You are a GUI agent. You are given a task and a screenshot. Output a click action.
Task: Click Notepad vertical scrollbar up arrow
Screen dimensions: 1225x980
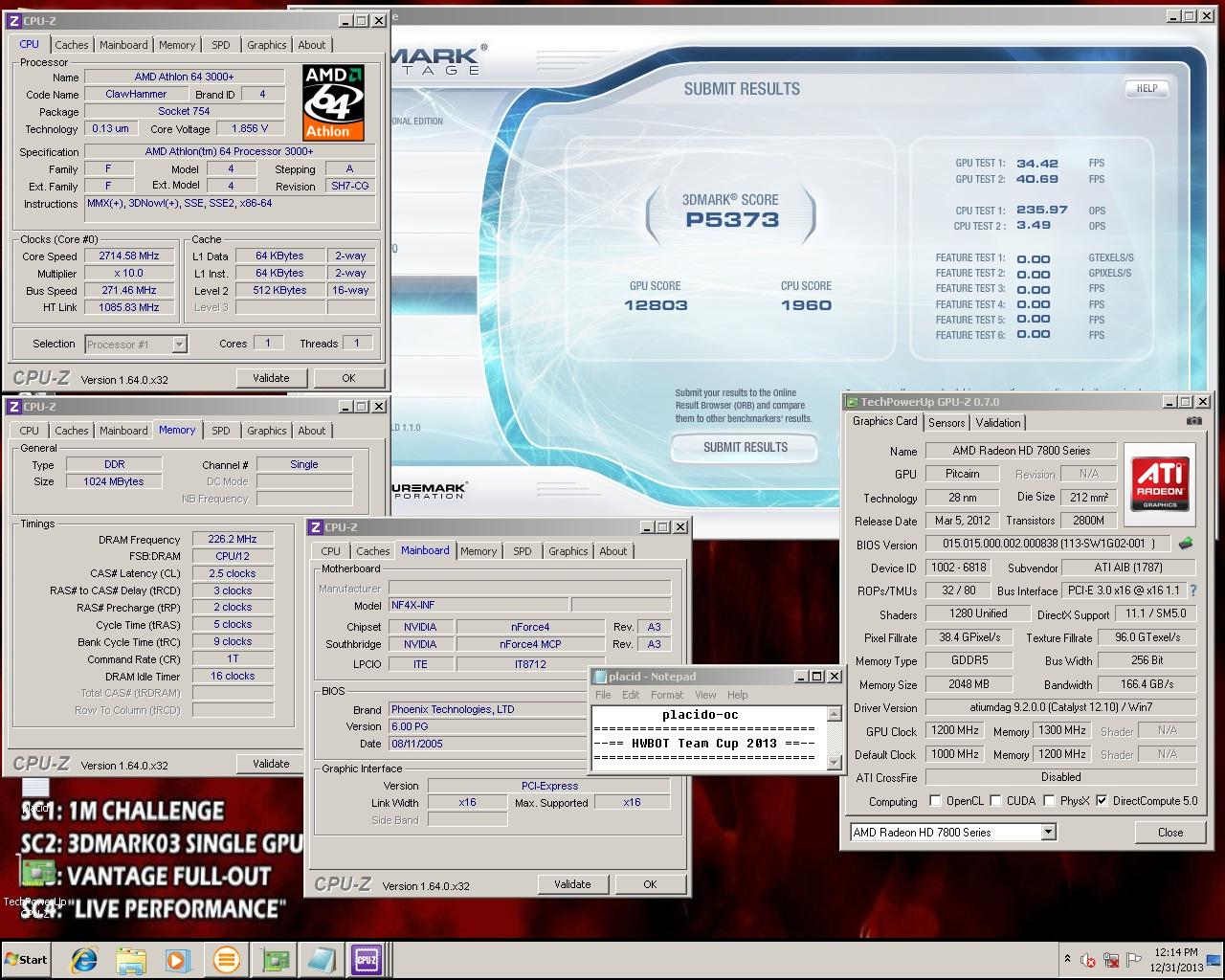tap(833, 713)
